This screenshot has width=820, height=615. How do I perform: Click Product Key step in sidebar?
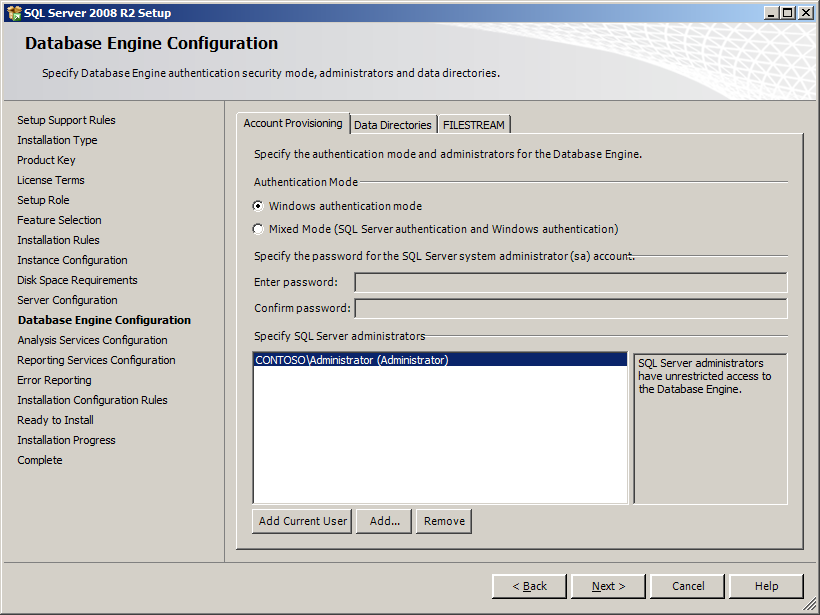tap(46, 160)
